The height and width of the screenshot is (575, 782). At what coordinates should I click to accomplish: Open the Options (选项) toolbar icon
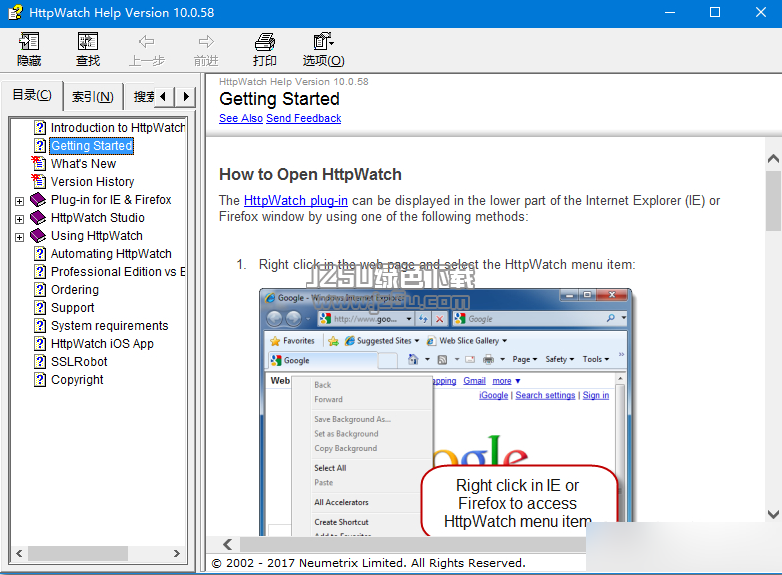pos(323,41)
